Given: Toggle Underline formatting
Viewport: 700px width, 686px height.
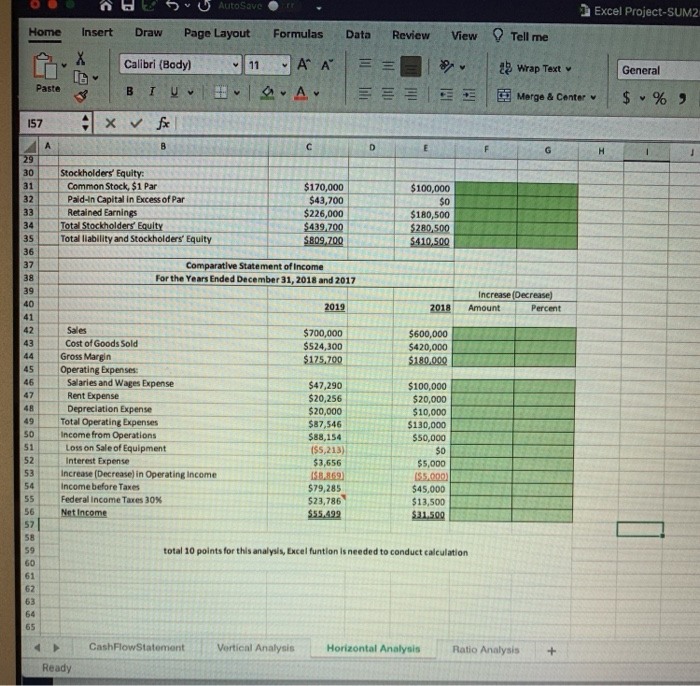Looking at the screenshot, I should point(174,92).
